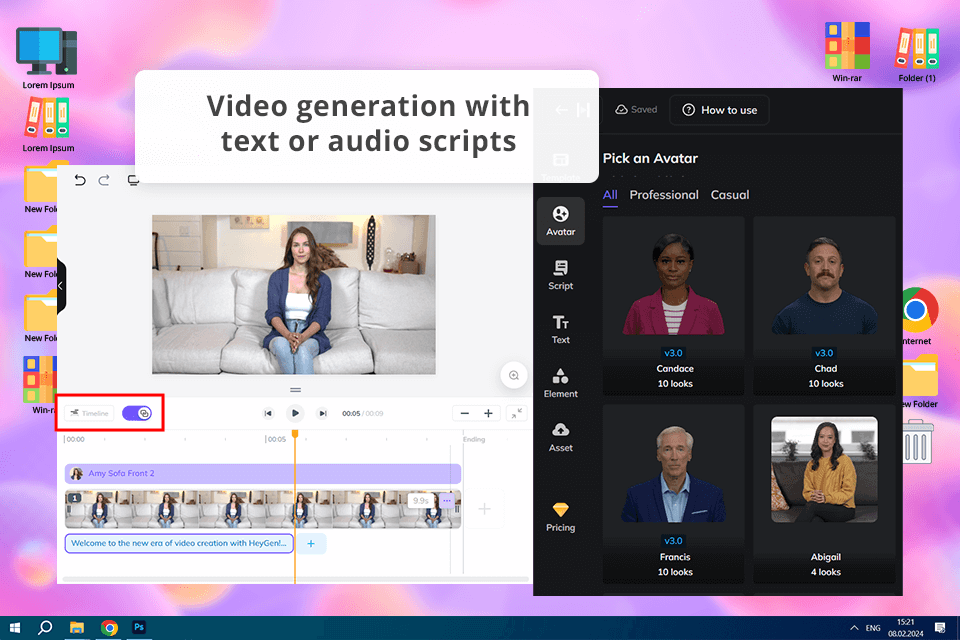
Task: Toggle the timeline mode switch
Action: coord(137,413)
